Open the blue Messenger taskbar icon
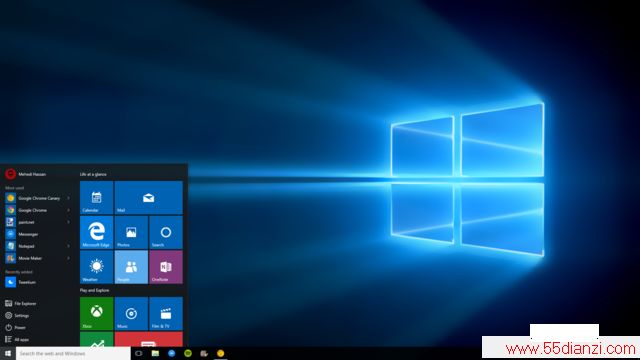 pyautogui.click(x=171, y=353)
